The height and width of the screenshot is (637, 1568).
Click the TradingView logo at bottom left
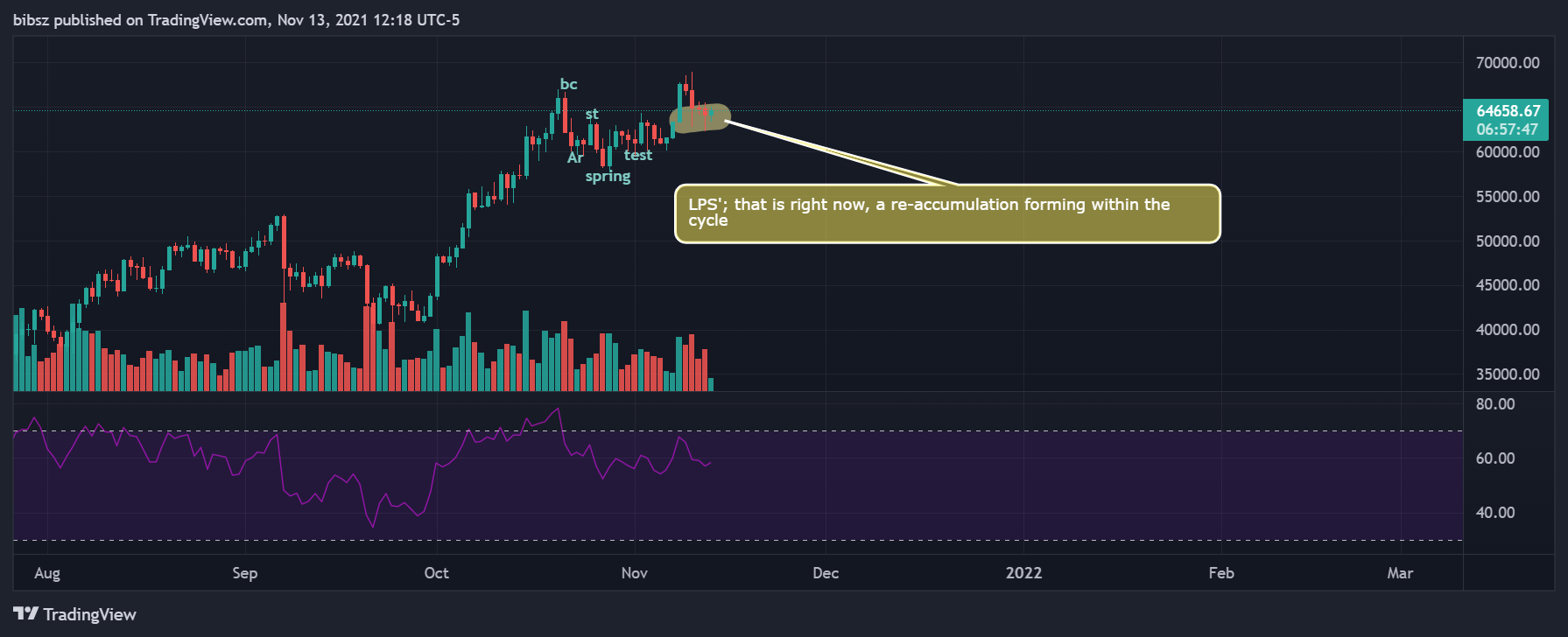pos(75,614)
